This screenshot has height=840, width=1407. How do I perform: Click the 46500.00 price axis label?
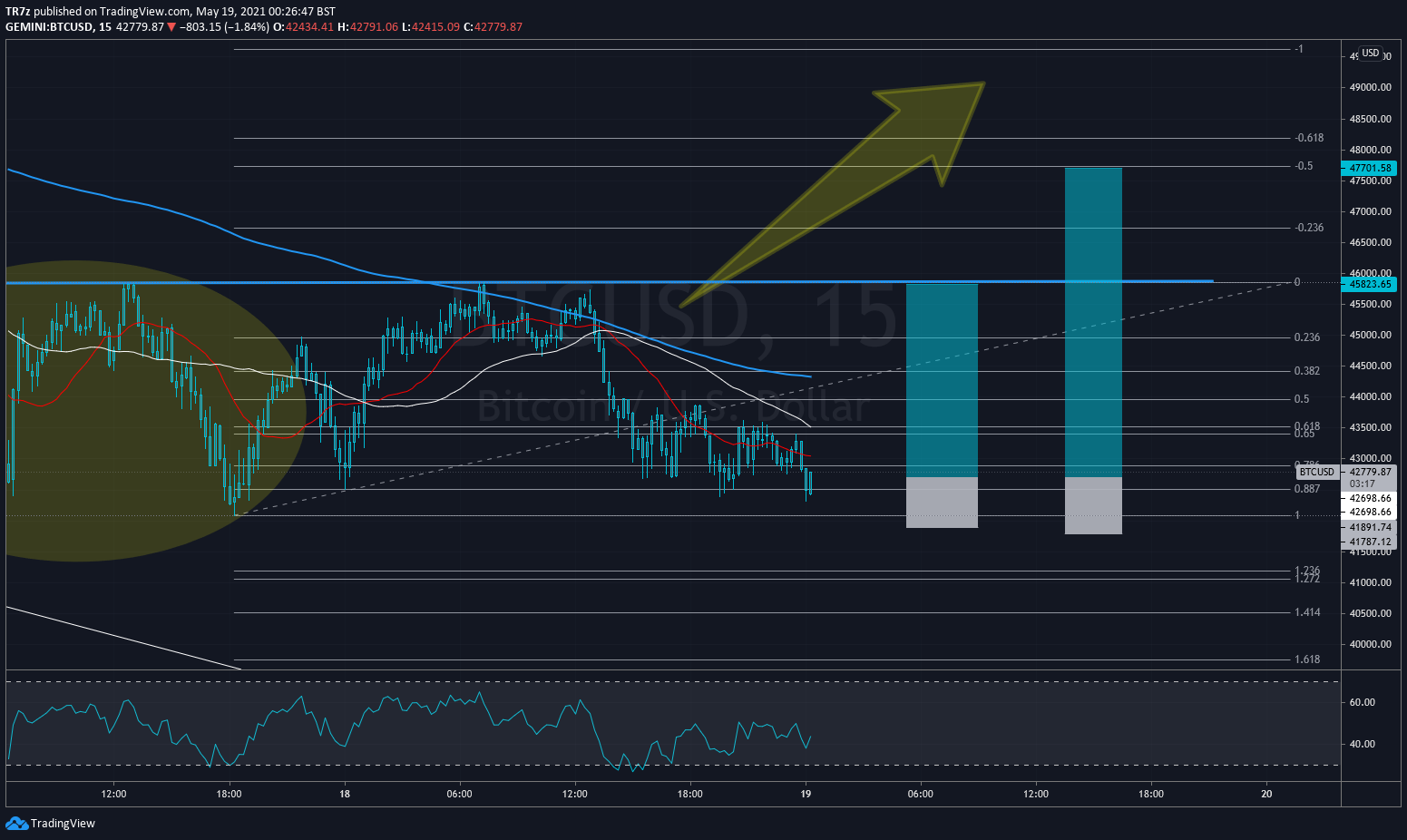point(1370,242)
